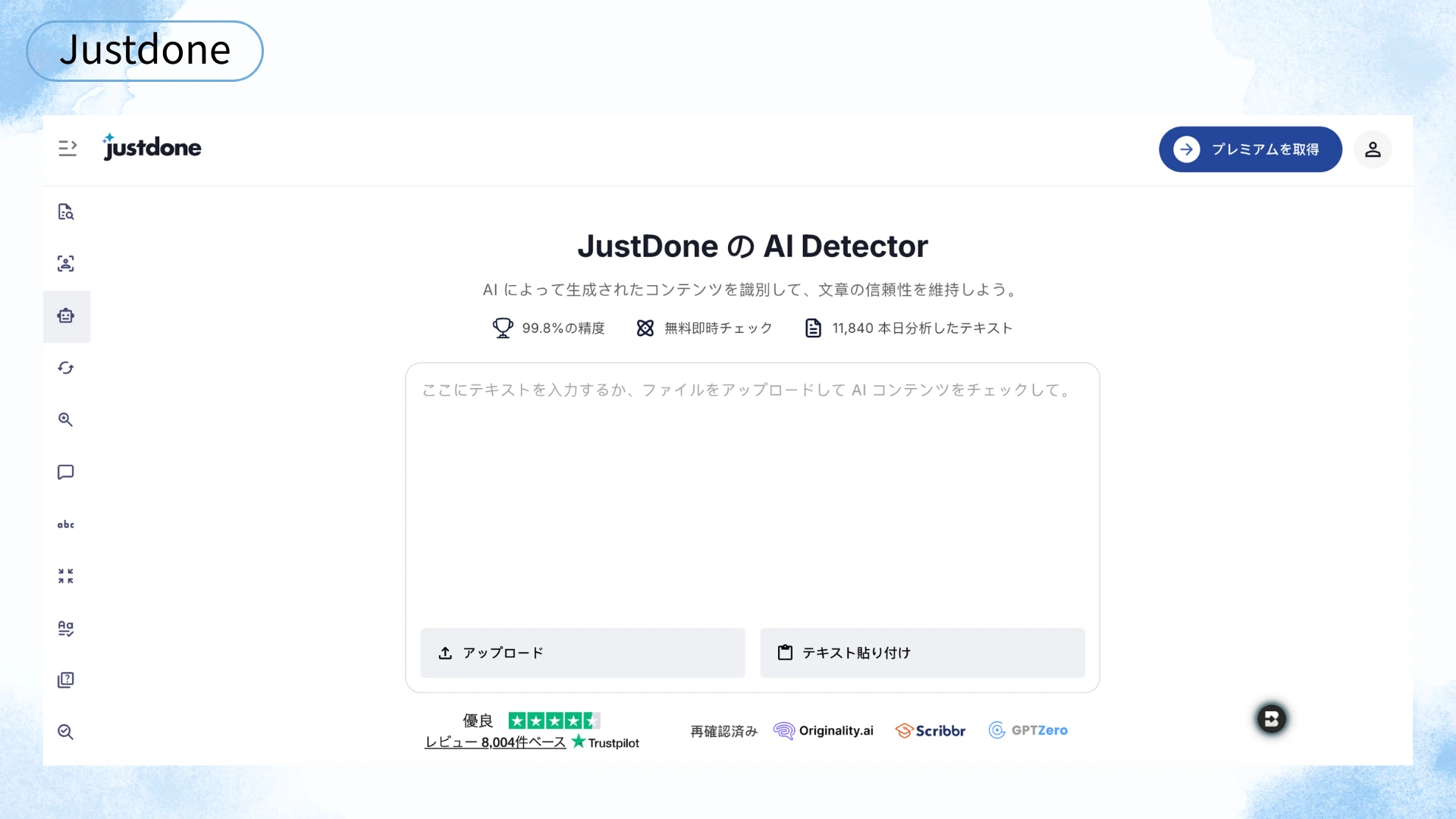Click the 優良 rating label

click(x=478, y=720)
